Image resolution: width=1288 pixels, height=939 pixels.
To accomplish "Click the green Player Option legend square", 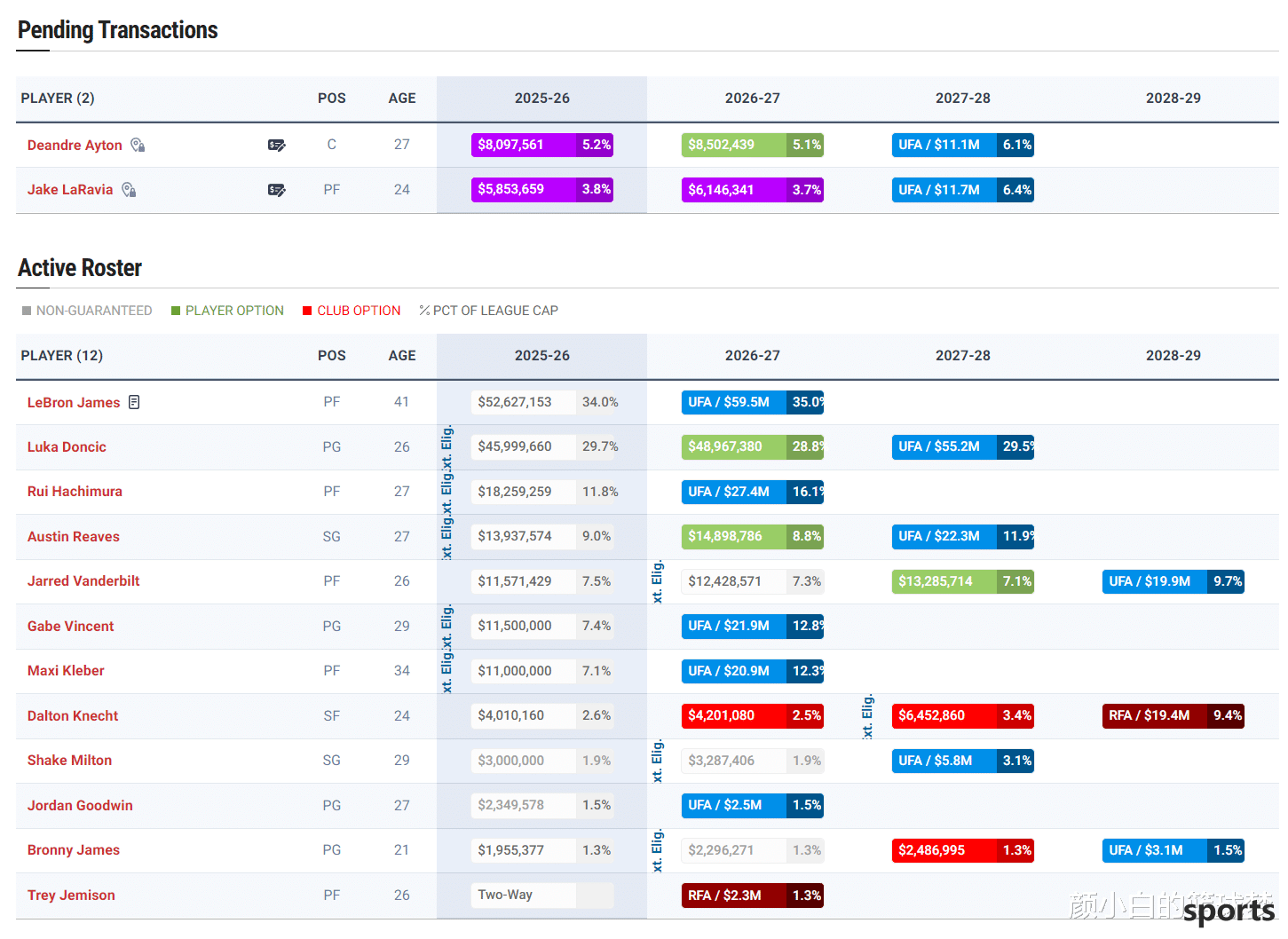I will [x=176, y=311].
